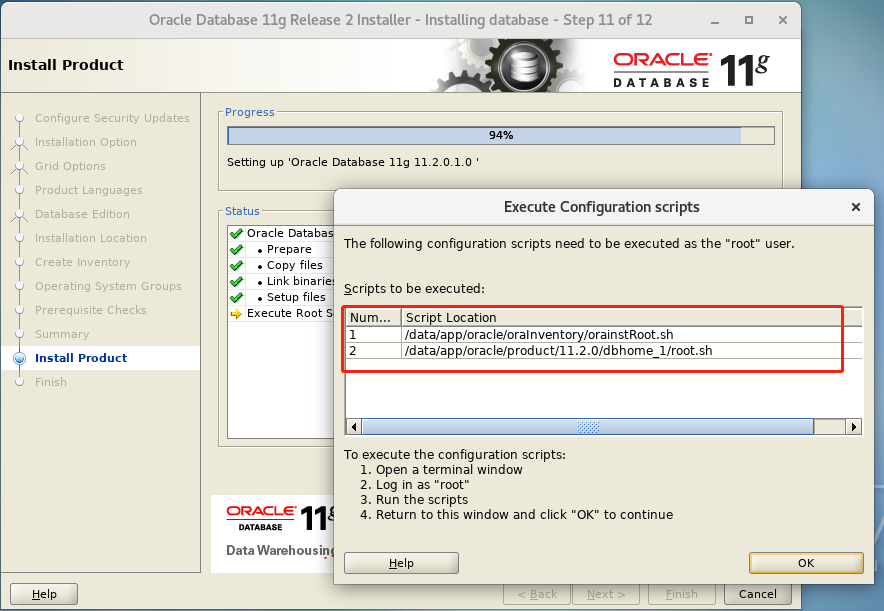The width and height of the screenshot is (884, 611).
Task: Select Configure Security Updates step
Action: click(112, 118)
